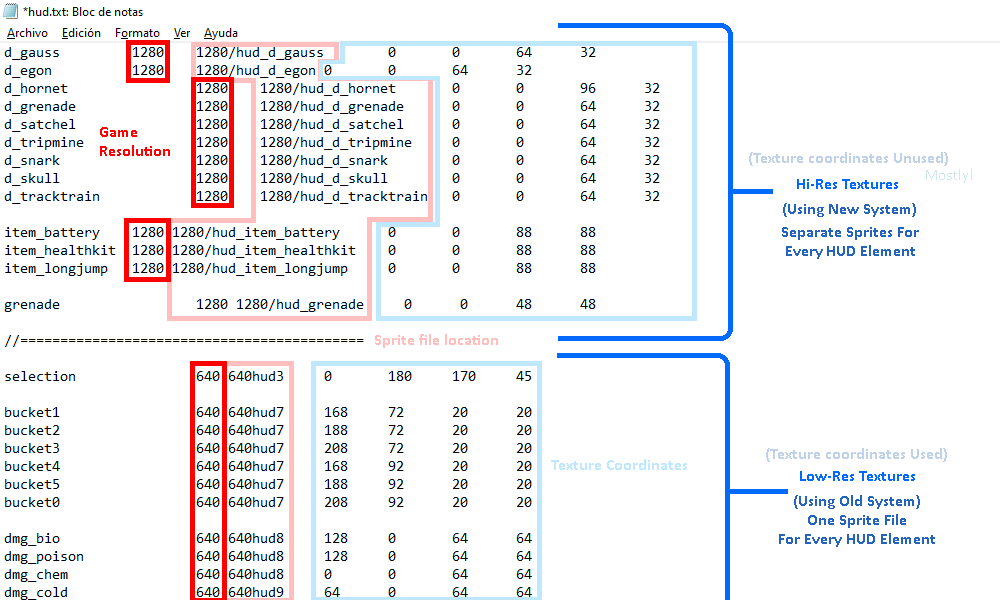Click the "bucket3" entry name
Viewport: 1000px width, 600px height.
pos(32,448)
